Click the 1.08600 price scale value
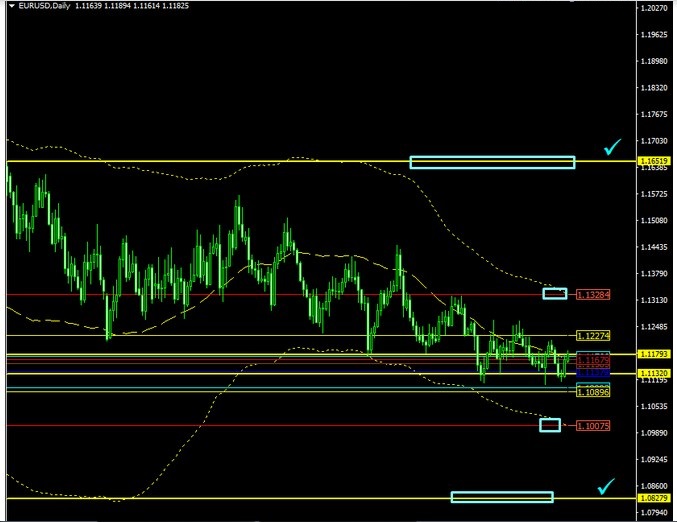The width and height of the screenshot is (677, 522). [x=654, y=486]
